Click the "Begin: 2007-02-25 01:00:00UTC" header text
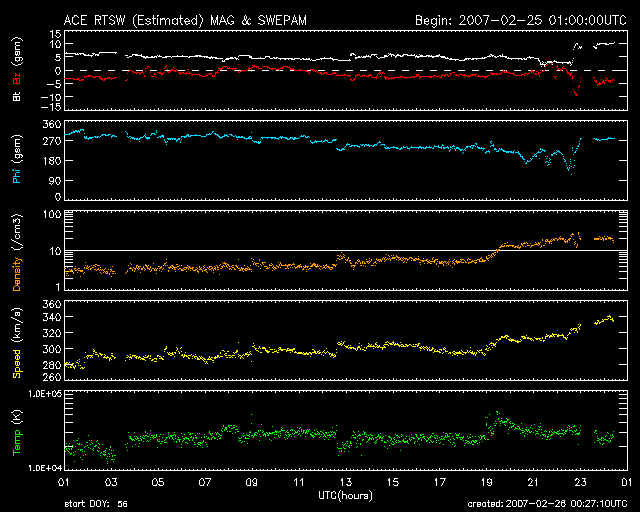The height and width of the screenshot is (512, 640). point(521,20)
